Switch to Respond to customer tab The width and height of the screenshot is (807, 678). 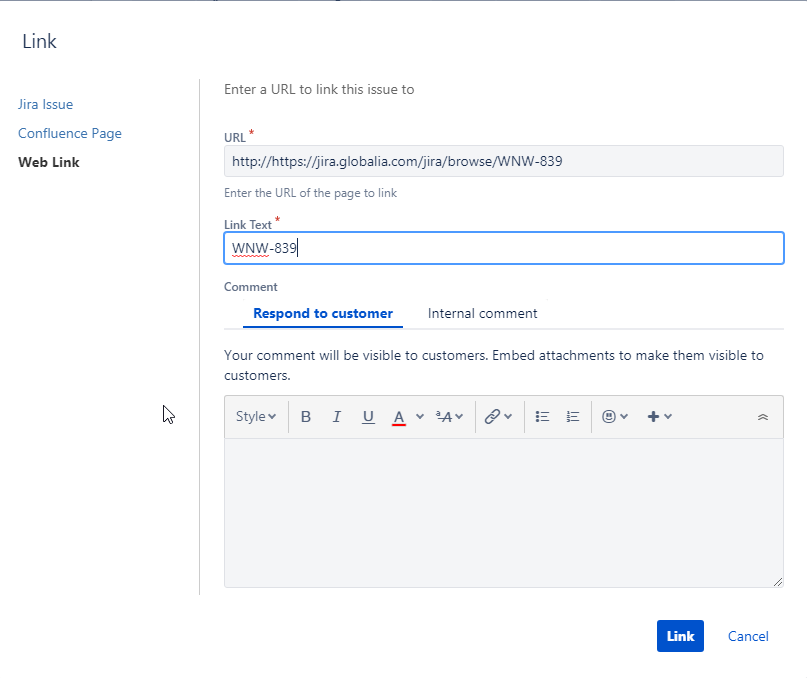point(323,314)
